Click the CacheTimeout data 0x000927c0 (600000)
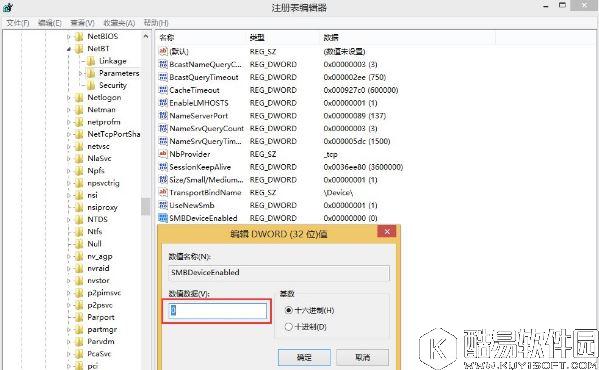 pos(361,90)
